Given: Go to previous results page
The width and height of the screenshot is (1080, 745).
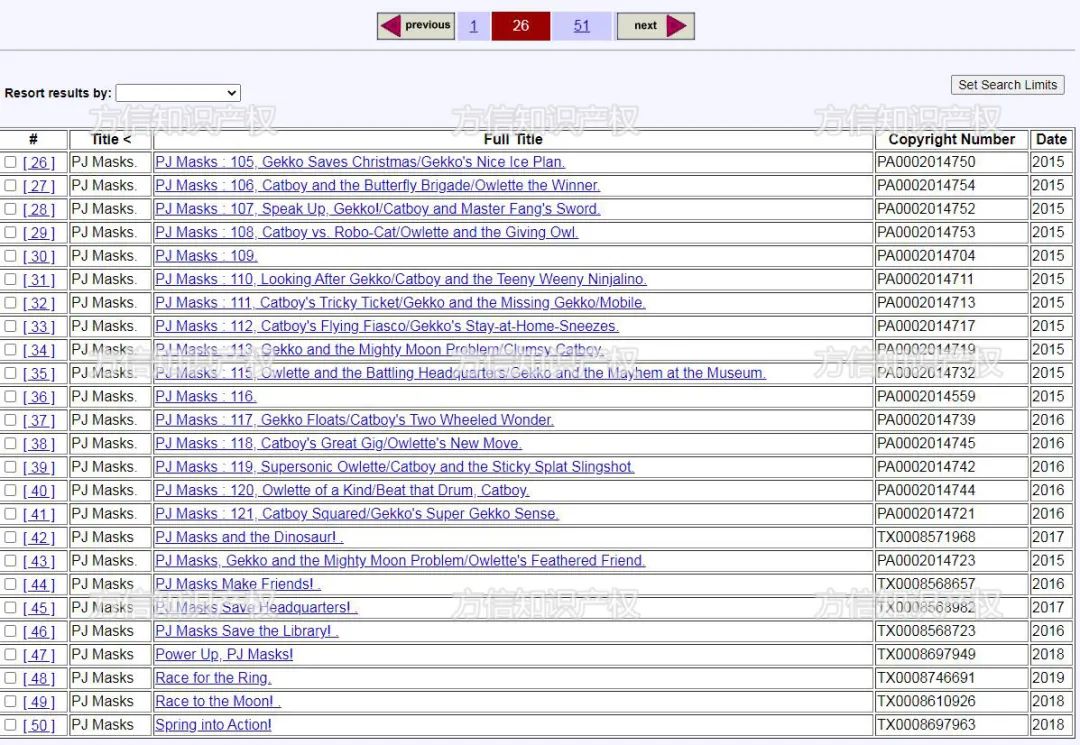Looking at the screenshot, I should [416, 26].
